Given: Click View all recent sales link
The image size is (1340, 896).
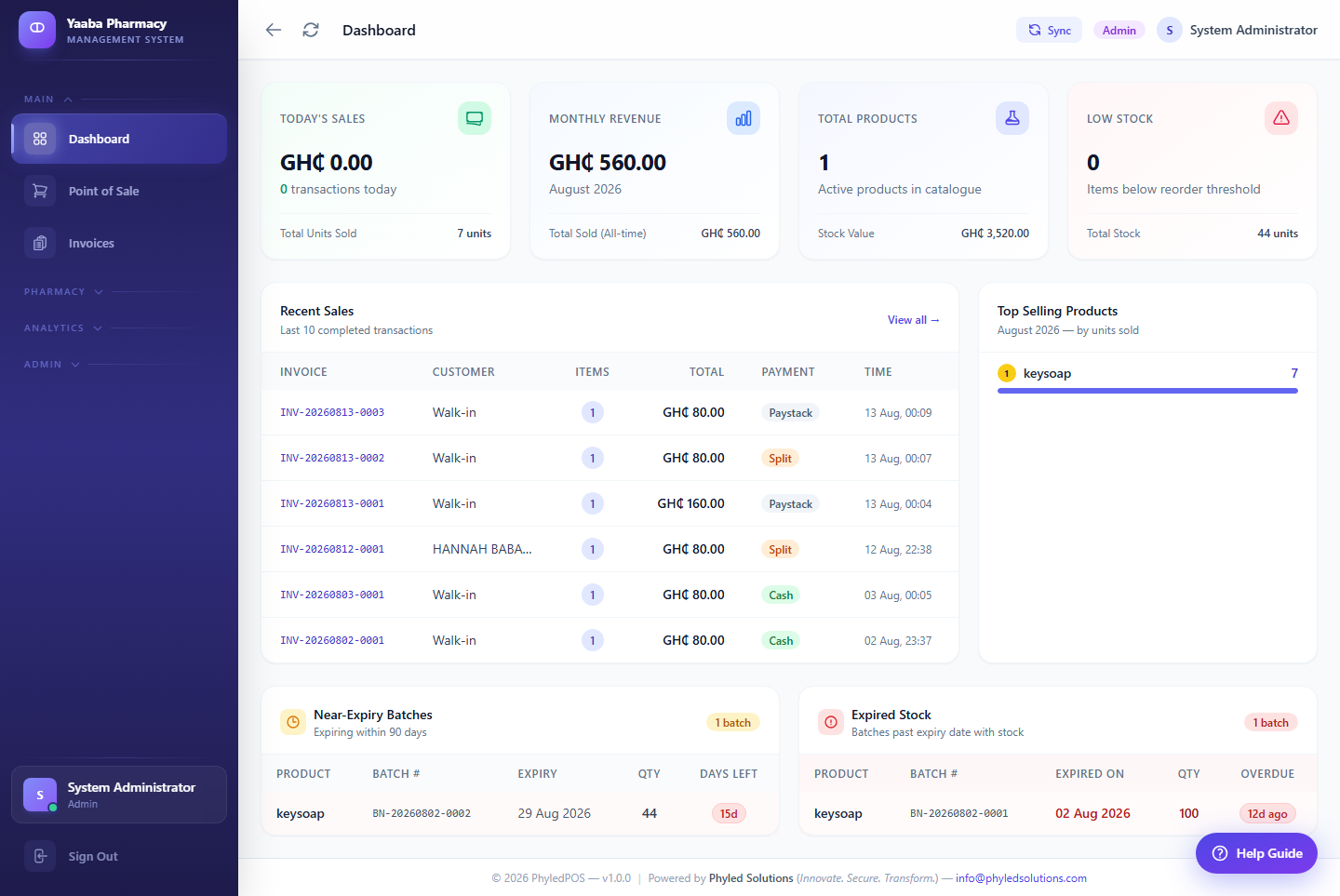Looking at the screenshot, I should 913,320.
